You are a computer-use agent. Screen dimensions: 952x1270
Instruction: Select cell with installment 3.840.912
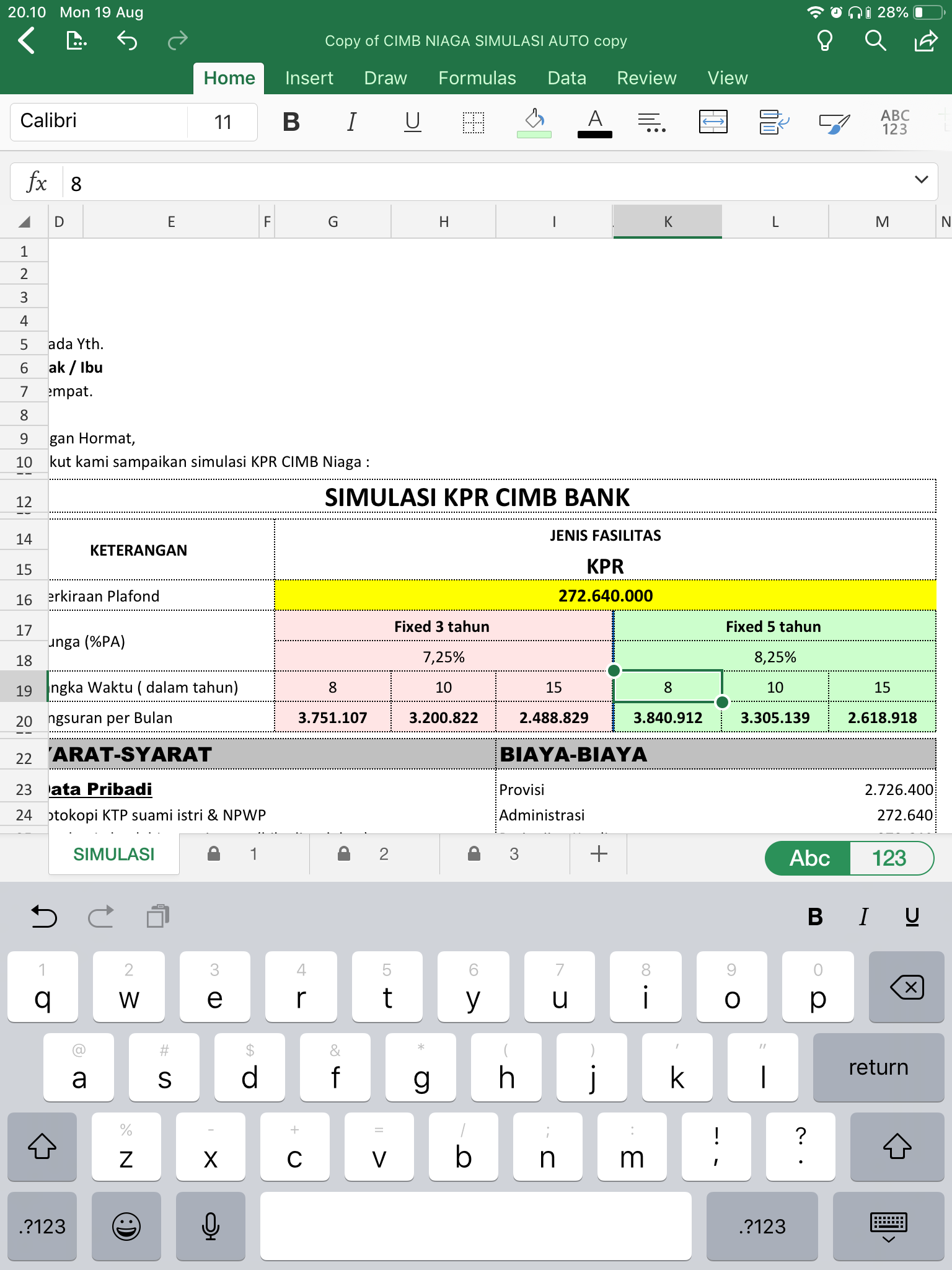tap(668, 717)
